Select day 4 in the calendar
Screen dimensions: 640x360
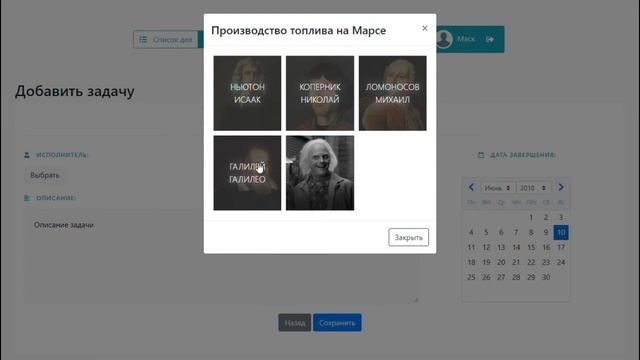471,232
